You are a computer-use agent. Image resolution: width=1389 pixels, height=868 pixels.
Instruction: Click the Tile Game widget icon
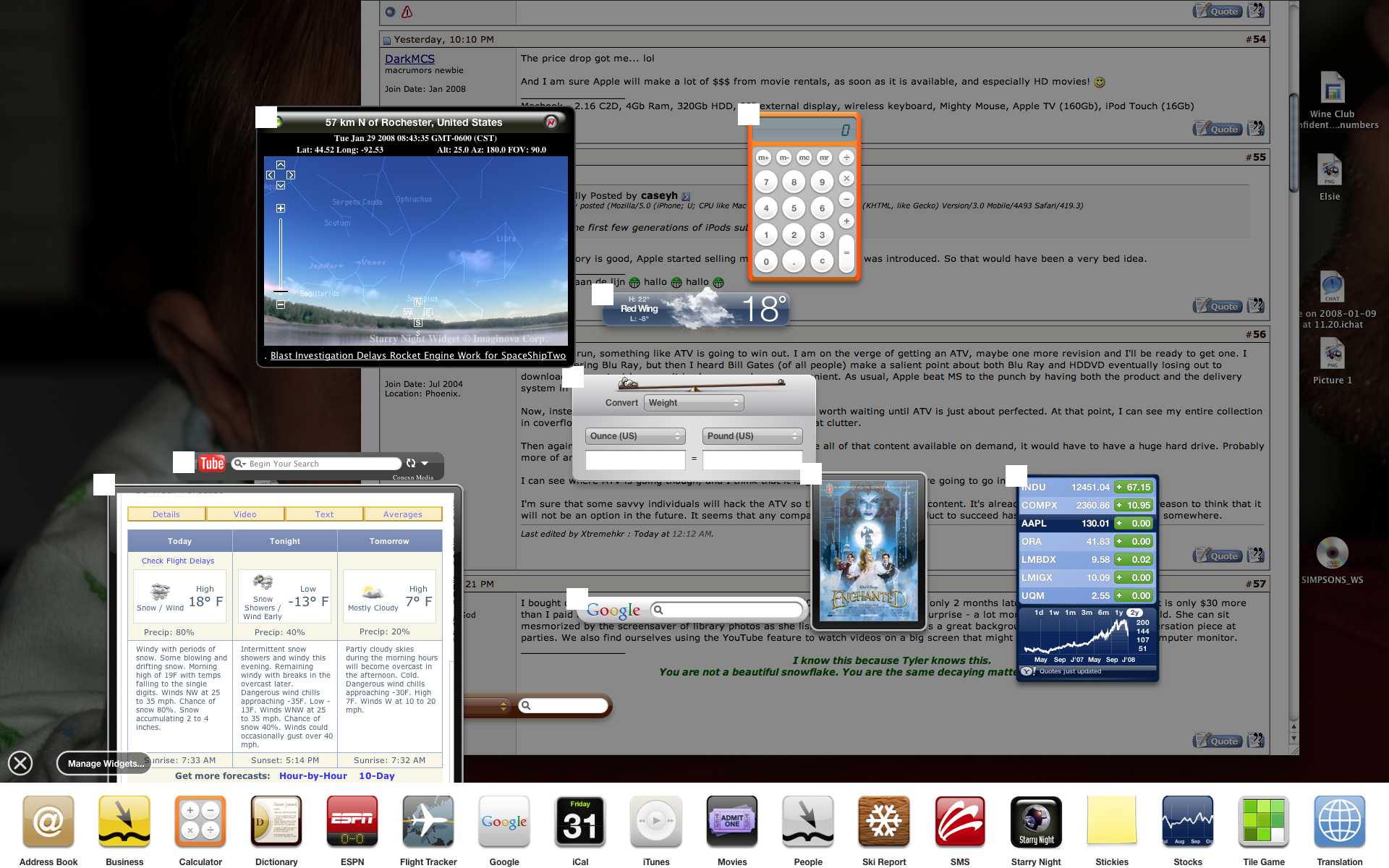point(1263,821)
